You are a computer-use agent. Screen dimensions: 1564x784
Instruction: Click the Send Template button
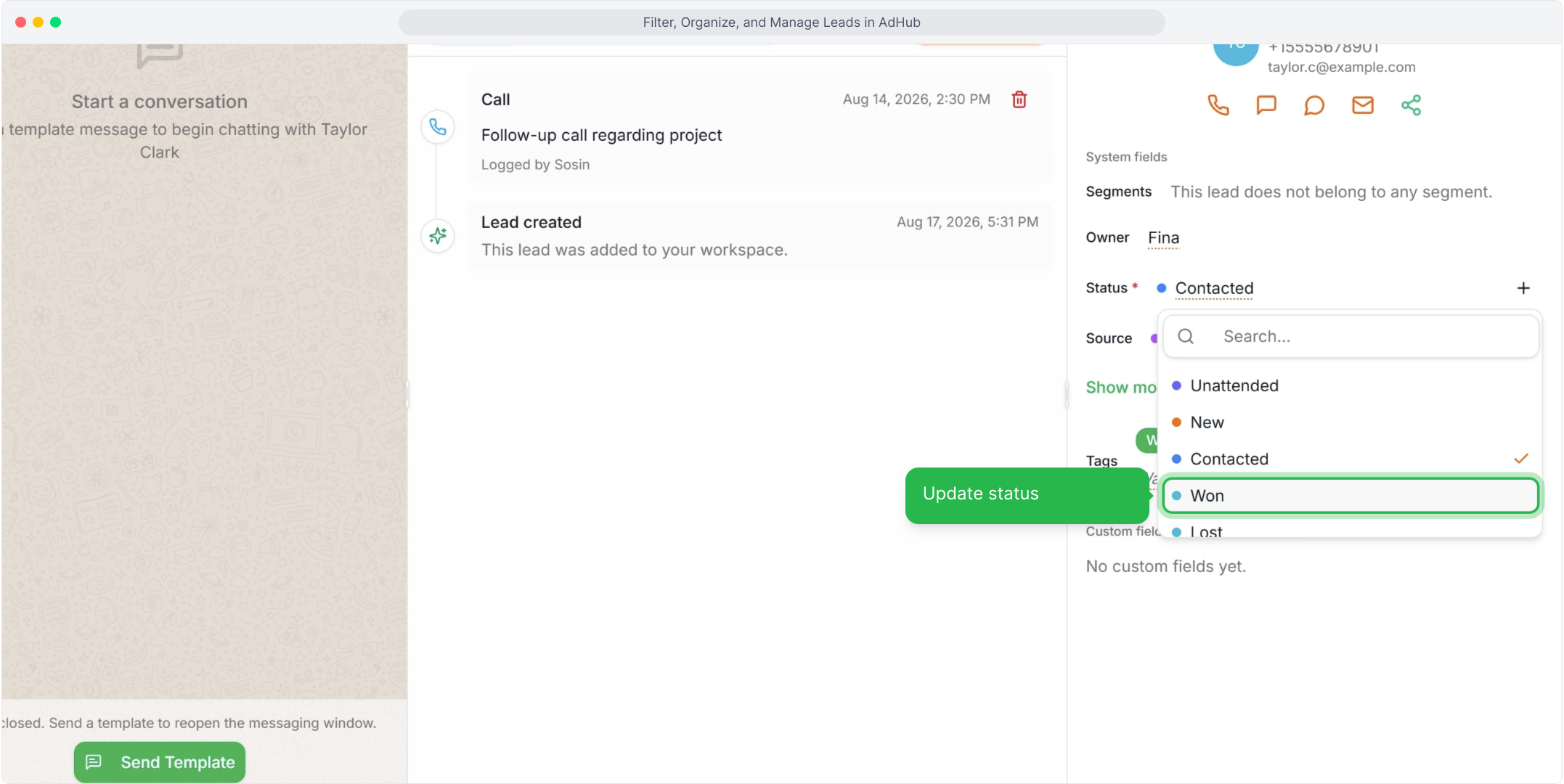(160, 762)
